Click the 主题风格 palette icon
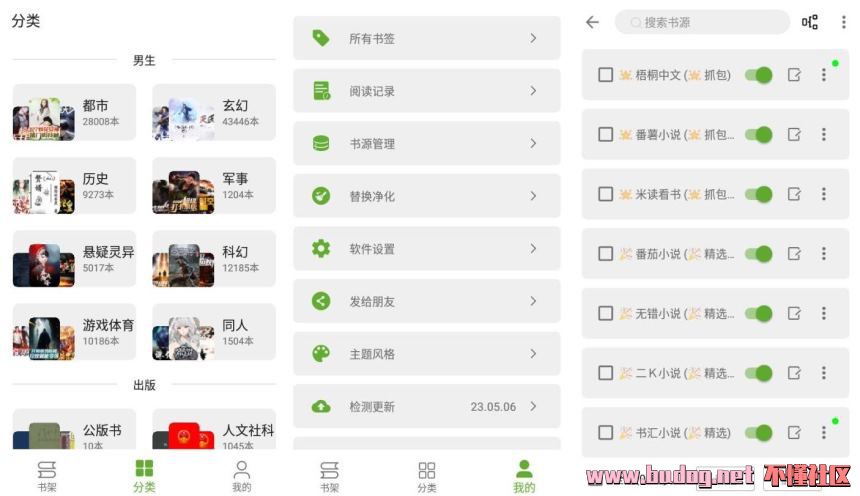This screenshot has height=496, width=860. 321,354
